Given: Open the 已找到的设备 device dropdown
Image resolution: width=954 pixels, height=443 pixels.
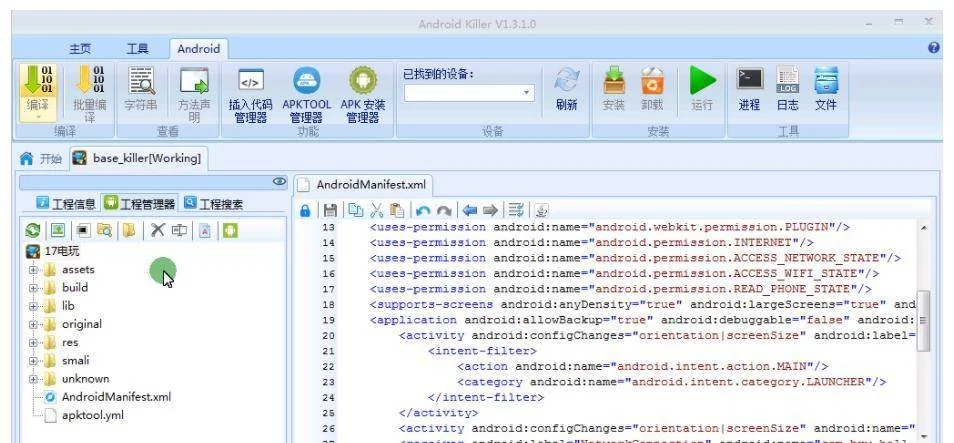Looking at the screenshot, I should click(x=469, y=93).
